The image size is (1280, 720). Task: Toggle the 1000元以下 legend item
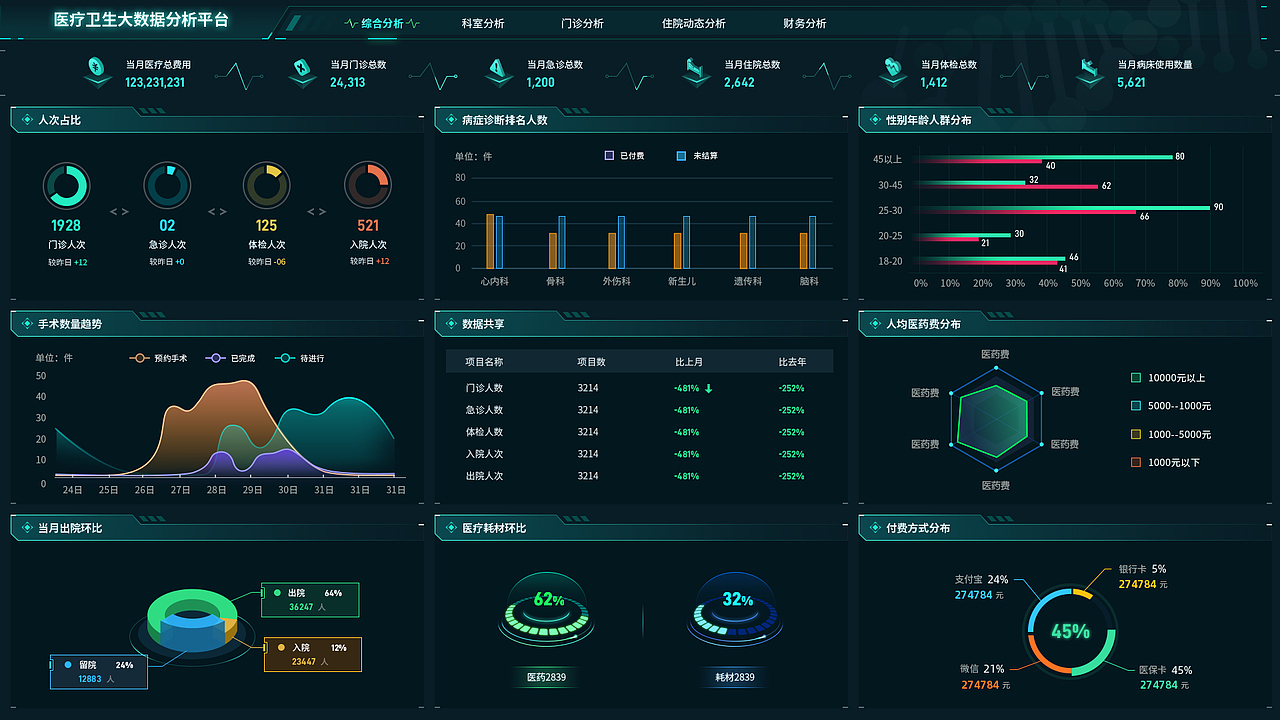click(x=1165, y=462)
